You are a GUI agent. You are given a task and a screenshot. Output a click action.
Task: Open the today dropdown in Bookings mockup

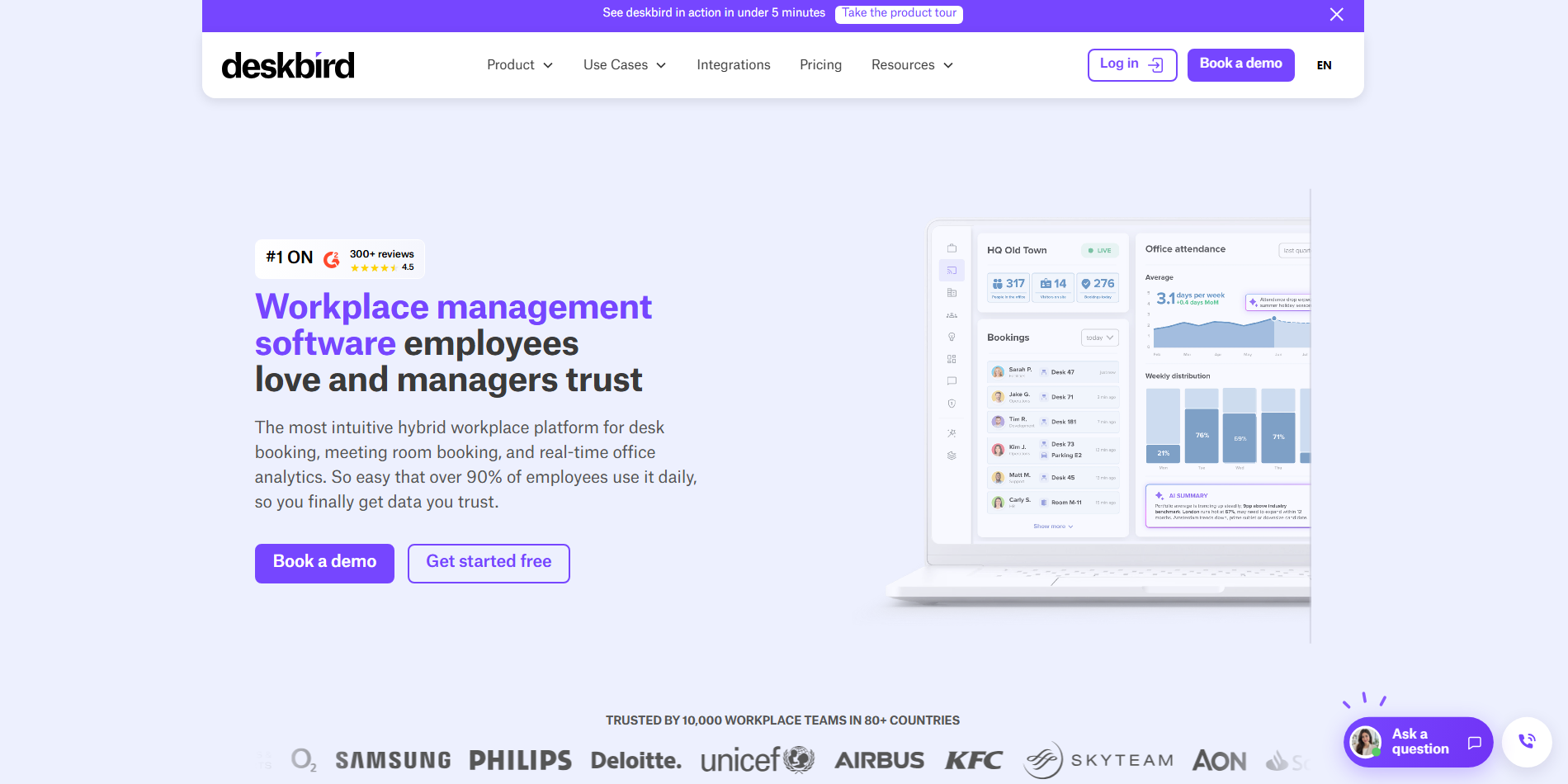[x=1099, y=338]
